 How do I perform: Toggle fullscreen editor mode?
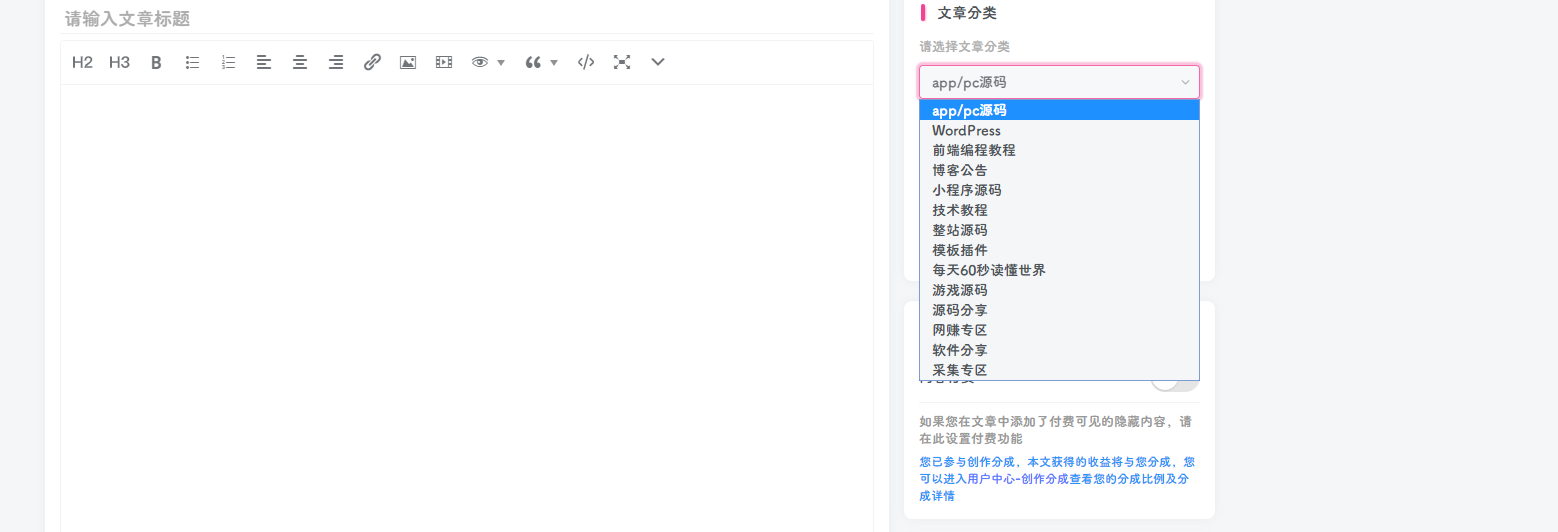[622, 62]
